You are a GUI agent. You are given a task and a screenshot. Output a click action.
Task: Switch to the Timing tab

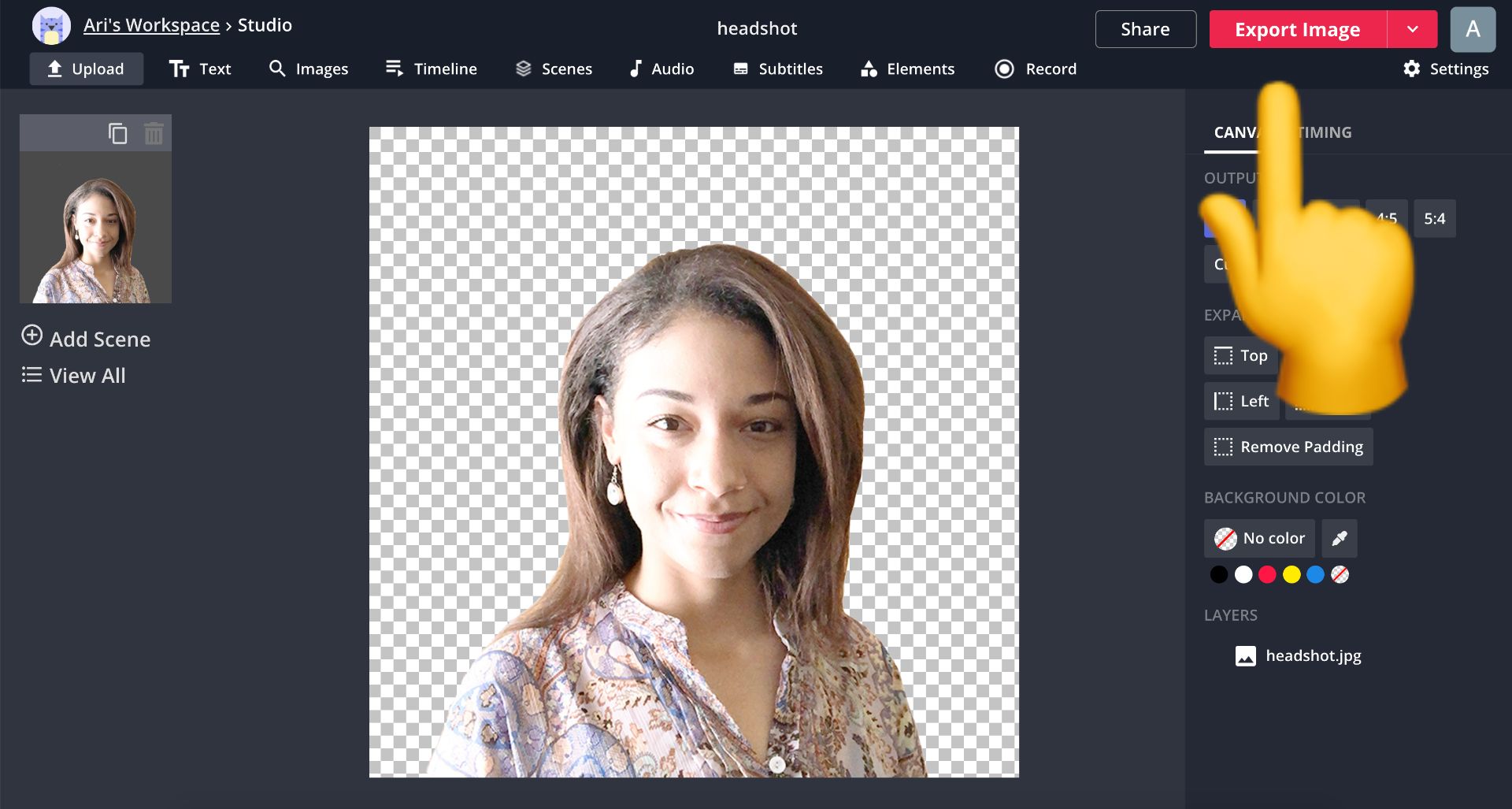1325,133
